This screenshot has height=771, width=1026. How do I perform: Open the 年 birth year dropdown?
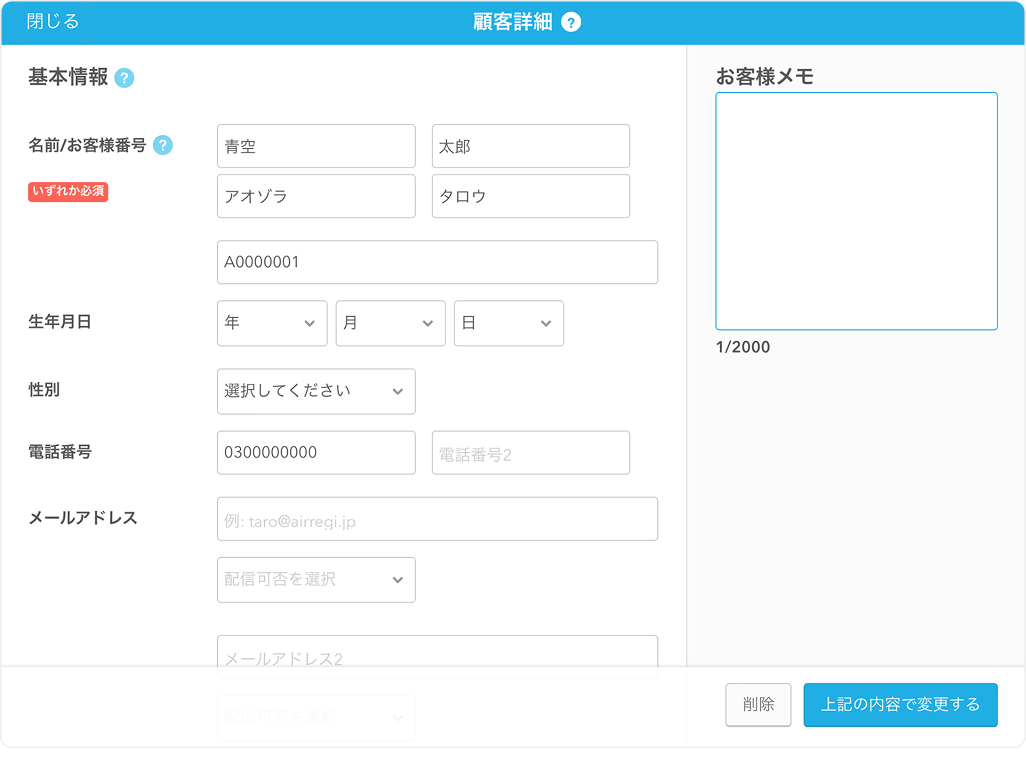(x=272, y=323)
